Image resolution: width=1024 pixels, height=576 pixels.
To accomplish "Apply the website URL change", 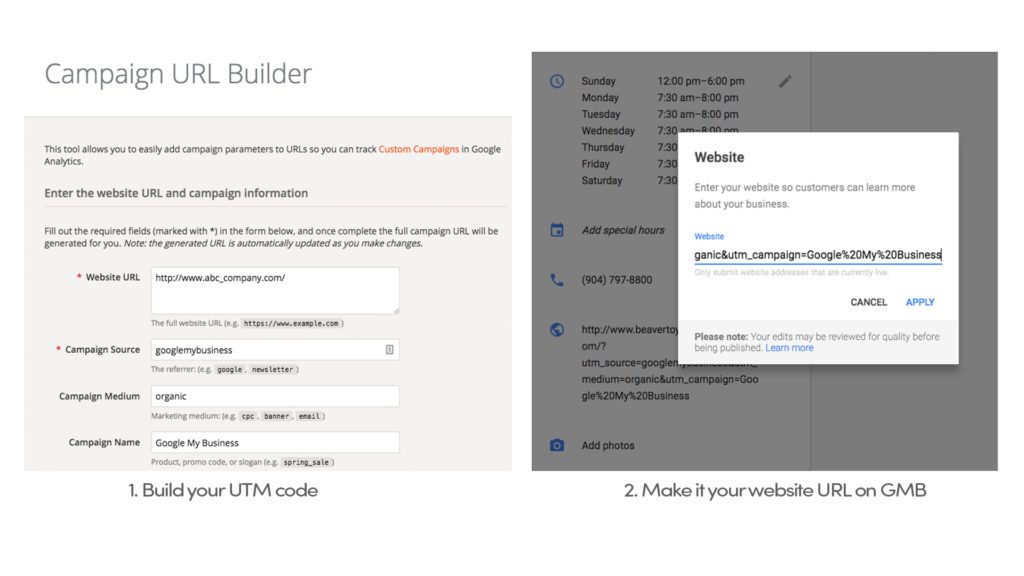I will pos(920,302).
